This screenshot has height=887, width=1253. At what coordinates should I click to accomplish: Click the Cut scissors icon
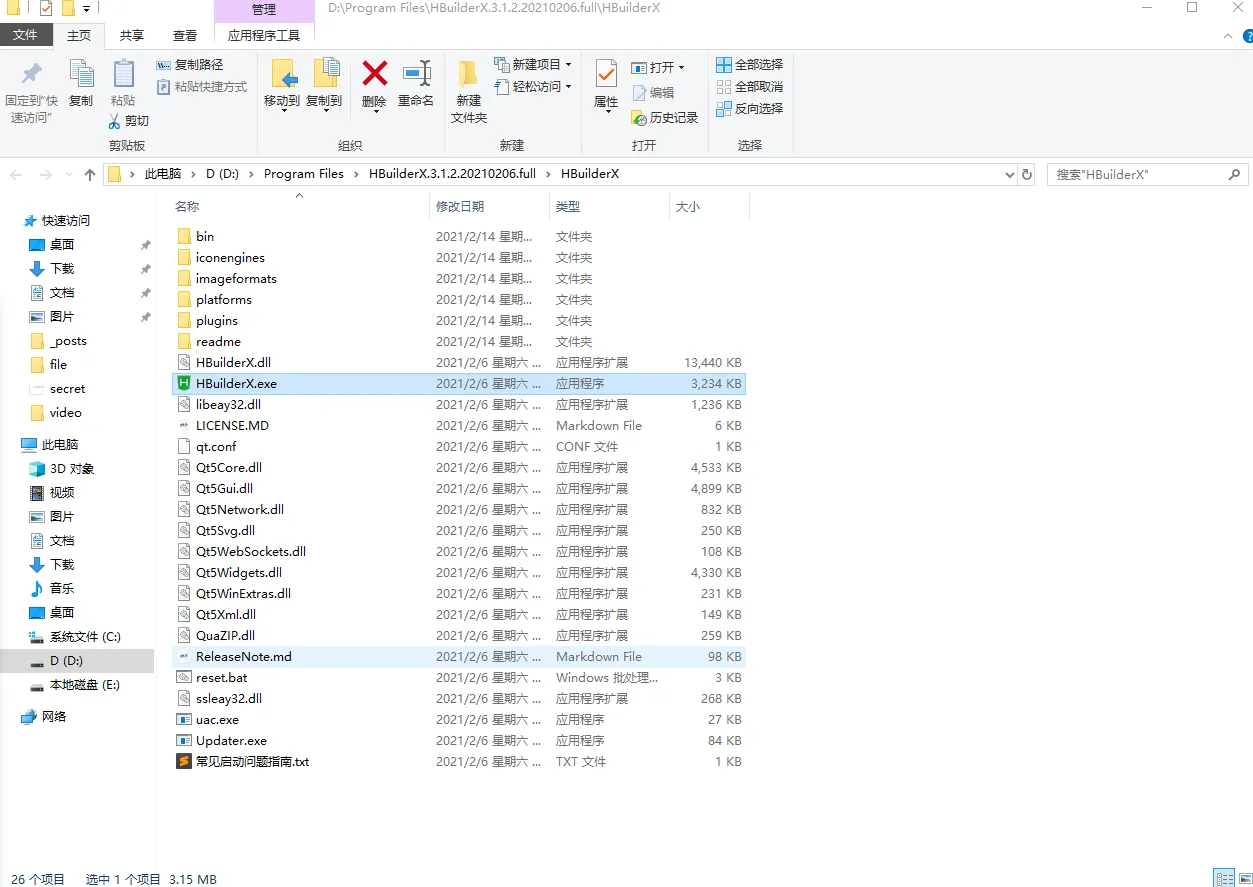[116, 120]
